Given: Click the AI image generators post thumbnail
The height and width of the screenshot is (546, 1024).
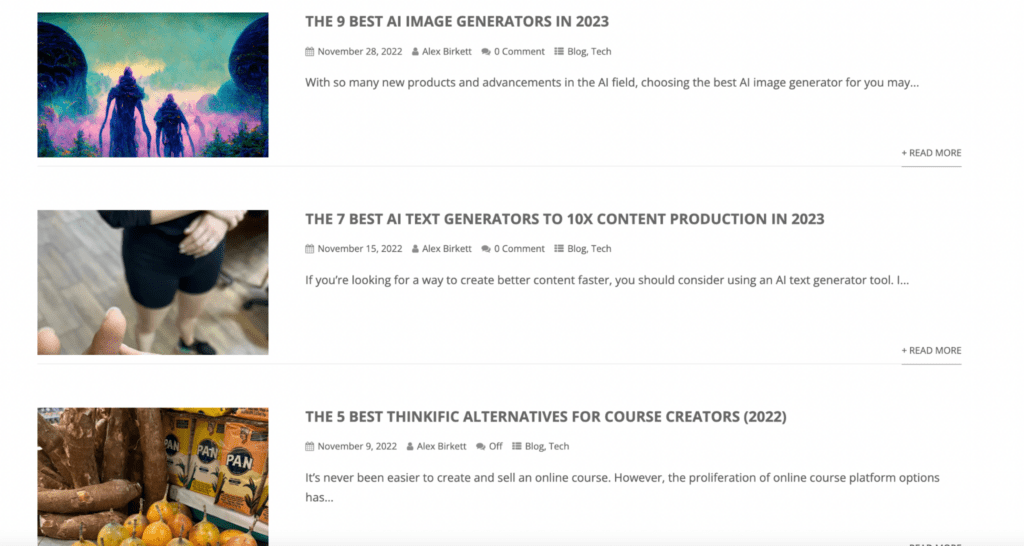Looking at the screenshot, I should [x=153, y=85].
